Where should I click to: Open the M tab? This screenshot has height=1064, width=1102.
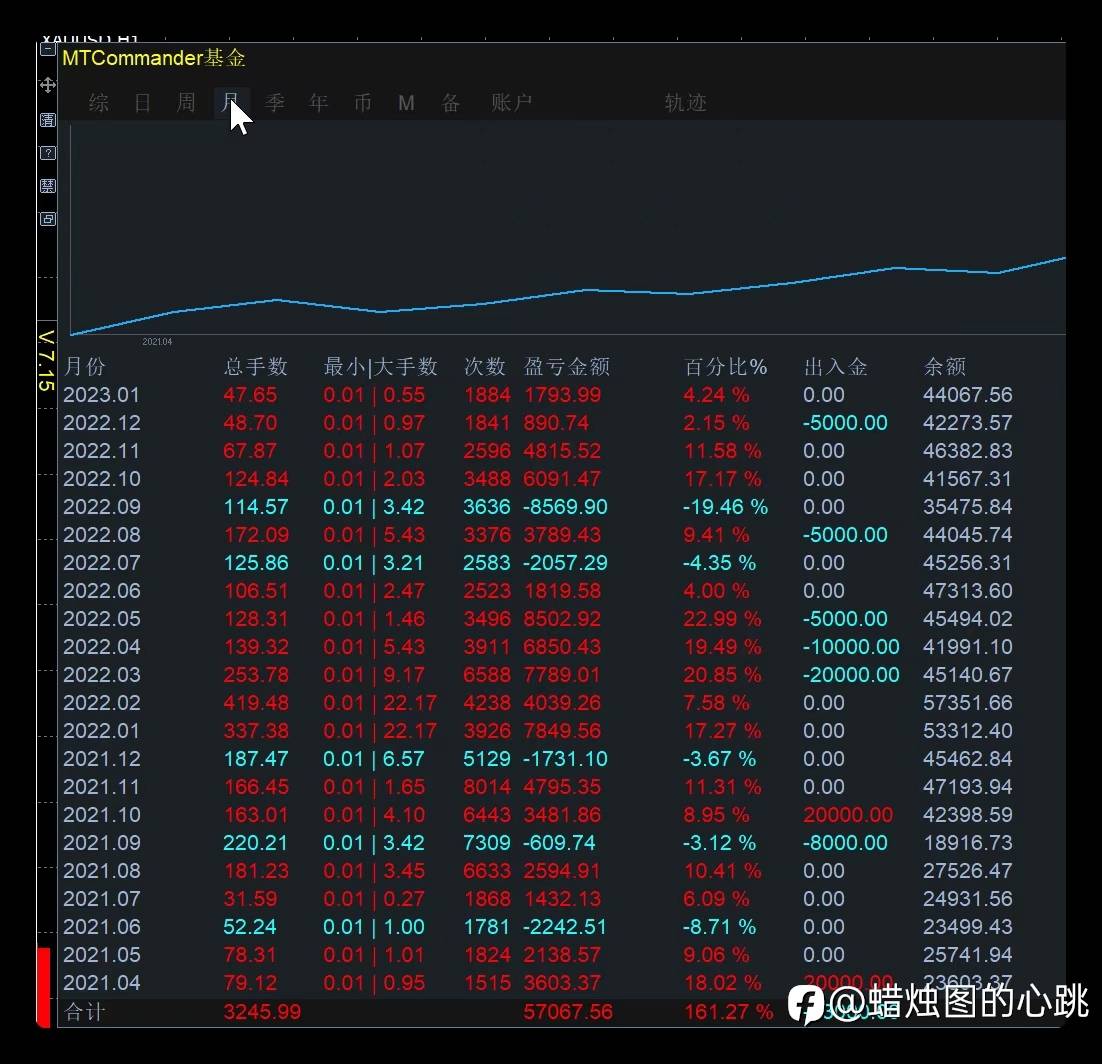pyautogui.click(x=406, y=103)
